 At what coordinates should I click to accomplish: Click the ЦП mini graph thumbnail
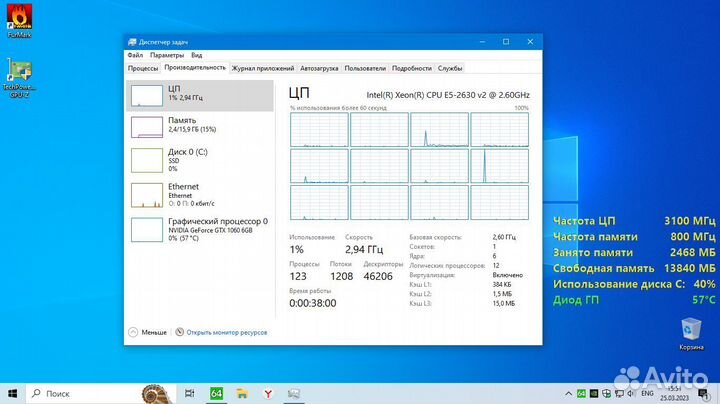[x=147, y=96]
